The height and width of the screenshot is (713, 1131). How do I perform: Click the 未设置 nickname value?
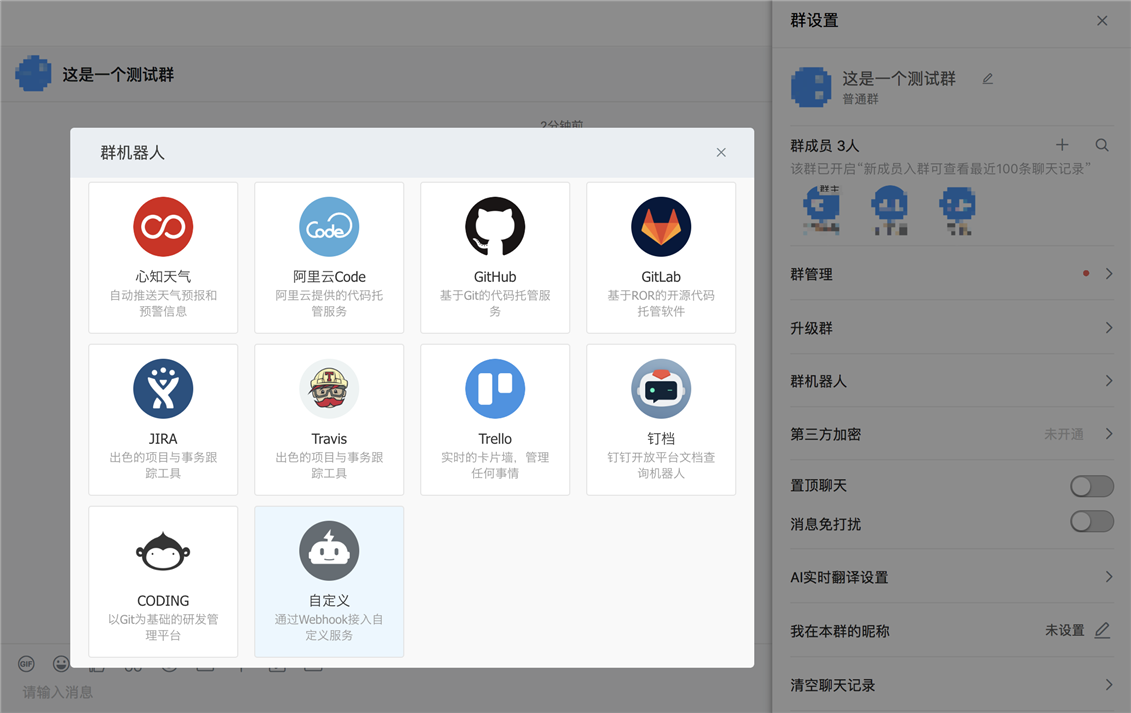click(1065, 630)
